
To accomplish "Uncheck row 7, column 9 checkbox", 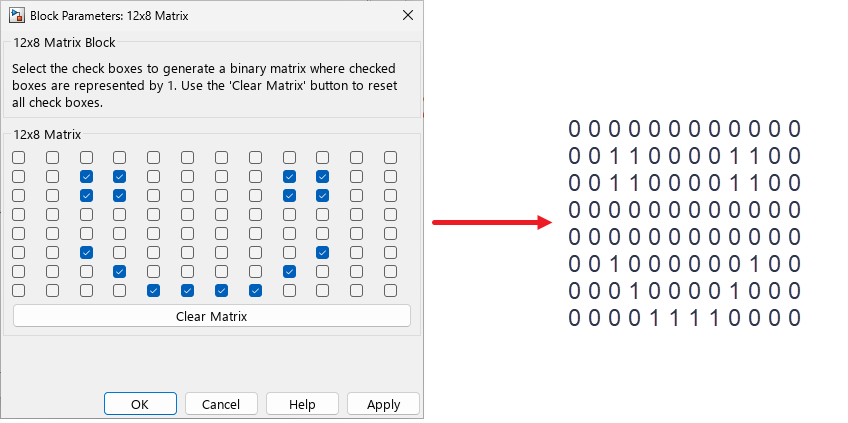I will 290,271.
